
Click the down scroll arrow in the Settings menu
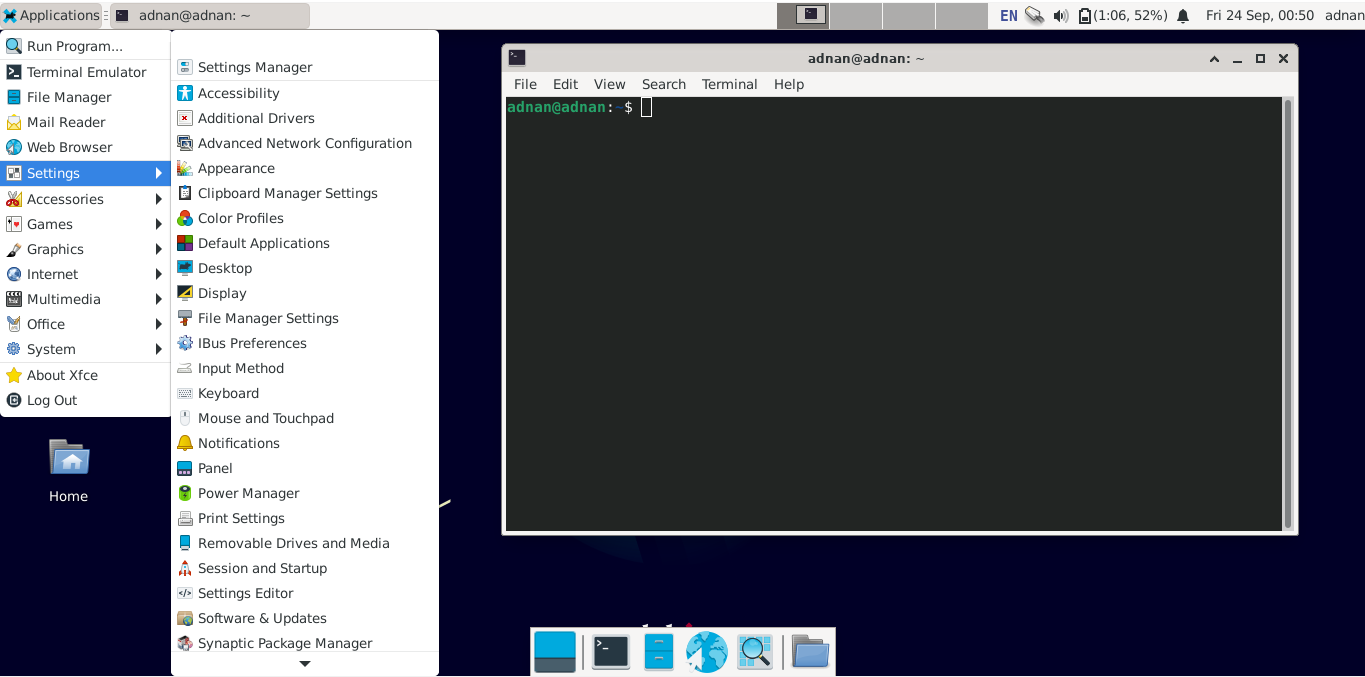pyautogui.click(x=304, y=664)
